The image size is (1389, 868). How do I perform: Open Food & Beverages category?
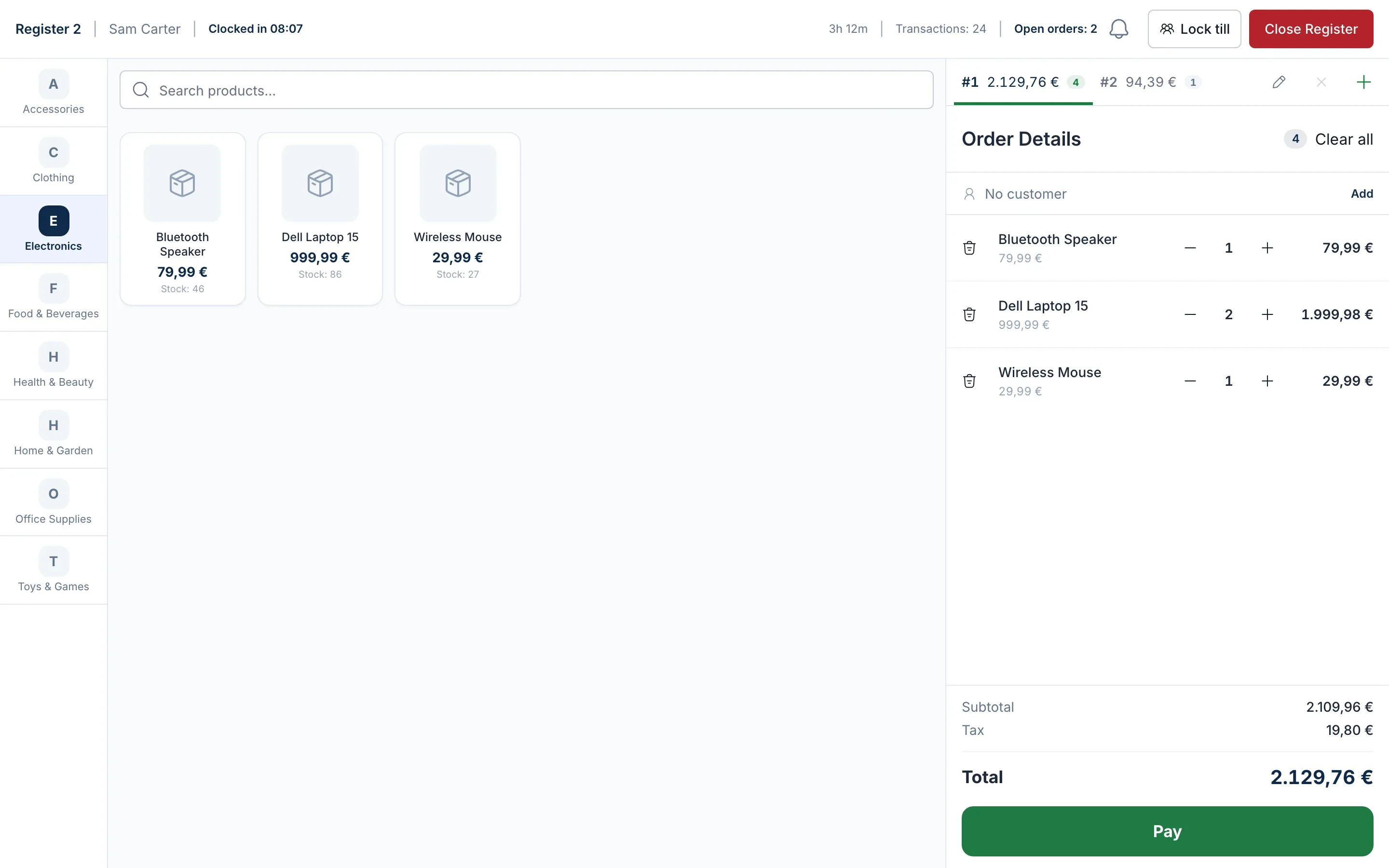pyautogui.click(x=54, y=298)
